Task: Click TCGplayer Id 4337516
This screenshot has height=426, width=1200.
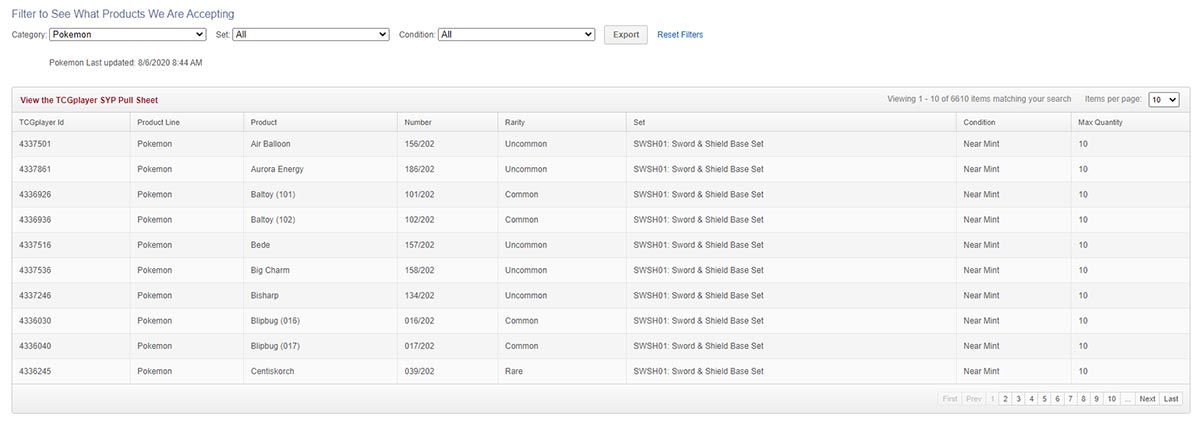Action: click(35, 245)
